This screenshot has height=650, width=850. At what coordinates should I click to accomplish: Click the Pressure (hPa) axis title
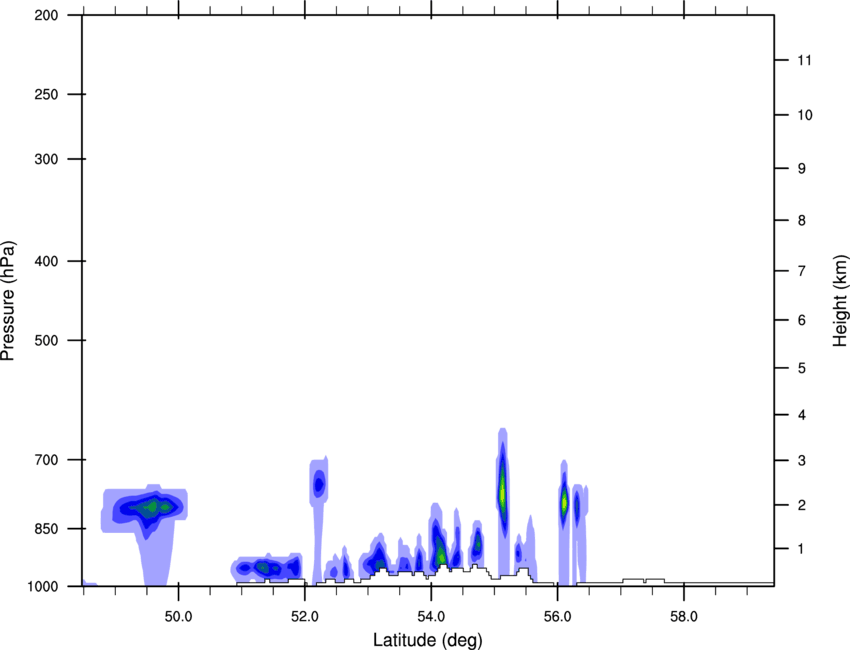[8, 301]
